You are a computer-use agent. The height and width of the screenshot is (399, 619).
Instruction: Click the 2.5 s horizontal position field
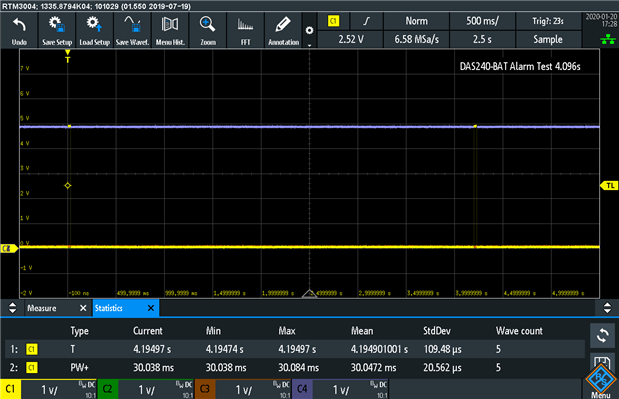click(x=482, y=39)
